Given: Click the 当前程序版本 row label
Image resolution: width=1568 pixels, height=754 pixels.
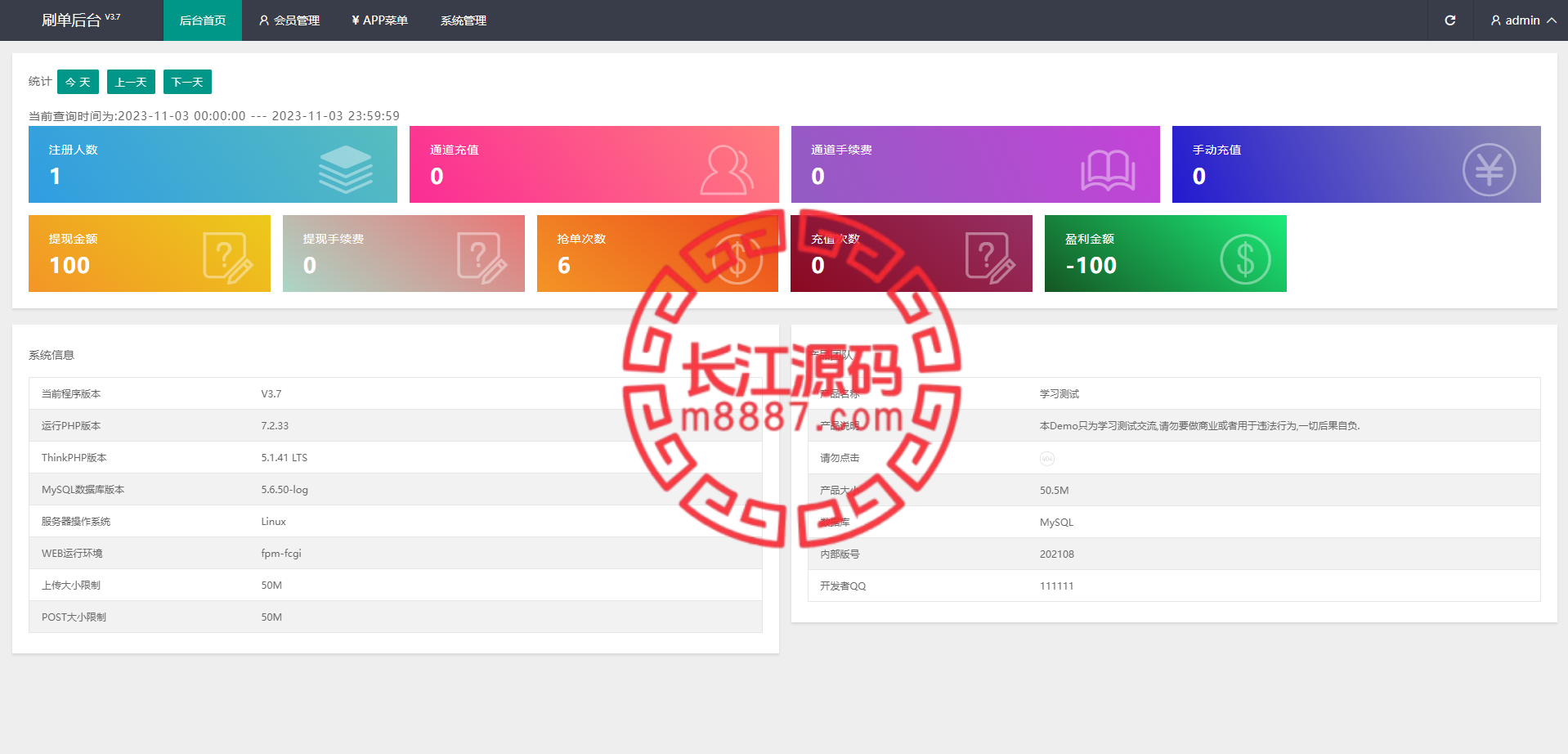Looking at the screenshot, I should [x=71, y=394].
